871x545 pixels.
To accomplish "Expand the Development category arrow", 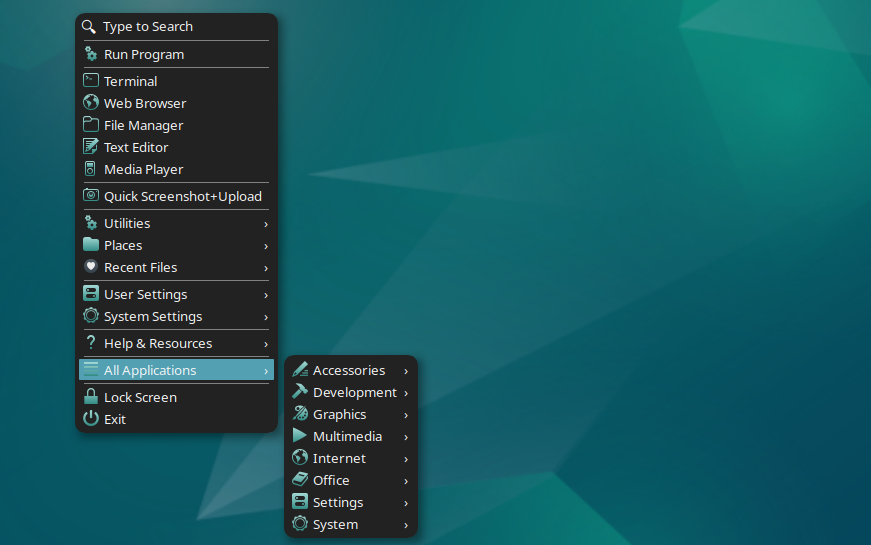I will 406,393.
